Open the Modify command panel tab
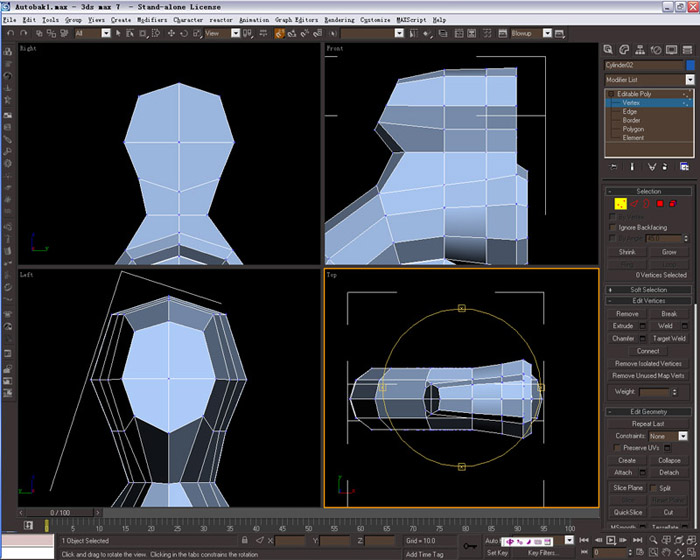 click(624, 50)
